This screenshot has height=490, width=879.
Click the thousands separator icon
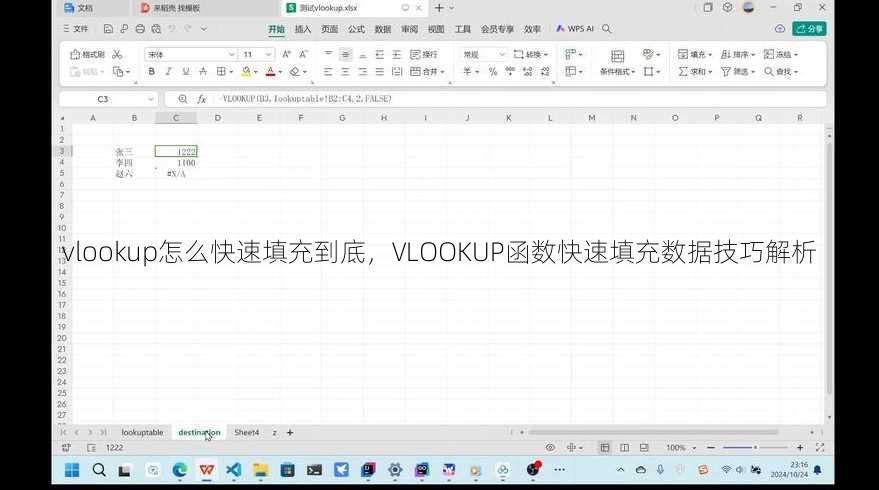tap(510, 72)
